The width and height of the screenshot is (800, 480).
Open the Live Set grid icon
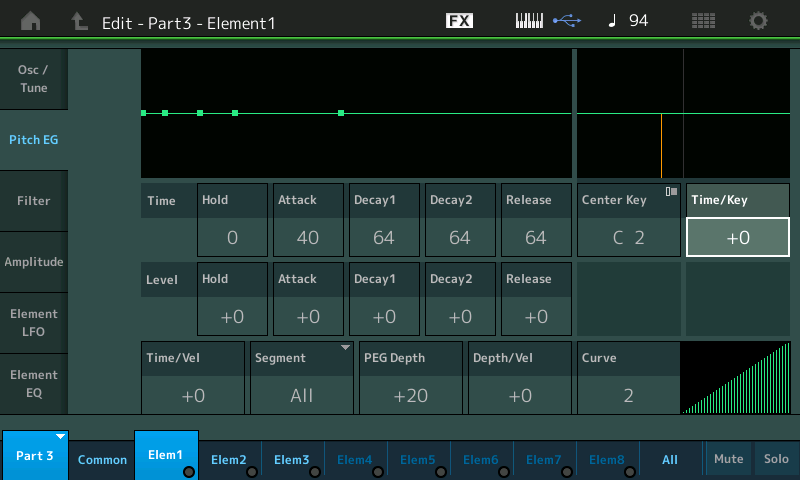coord(703,21)
